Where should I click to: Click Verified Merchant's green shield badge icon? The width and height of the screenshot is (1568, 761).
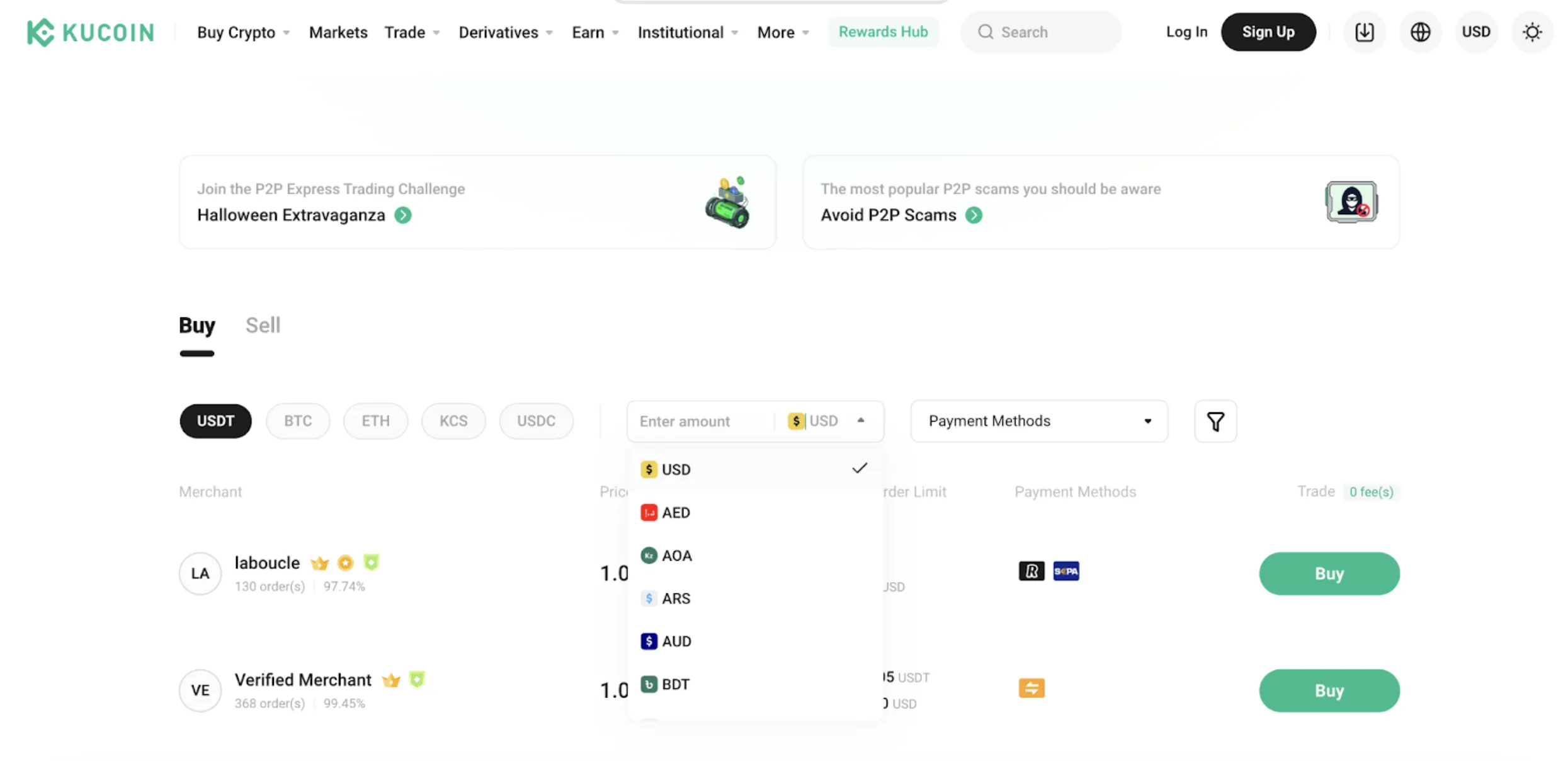point(417,680)
